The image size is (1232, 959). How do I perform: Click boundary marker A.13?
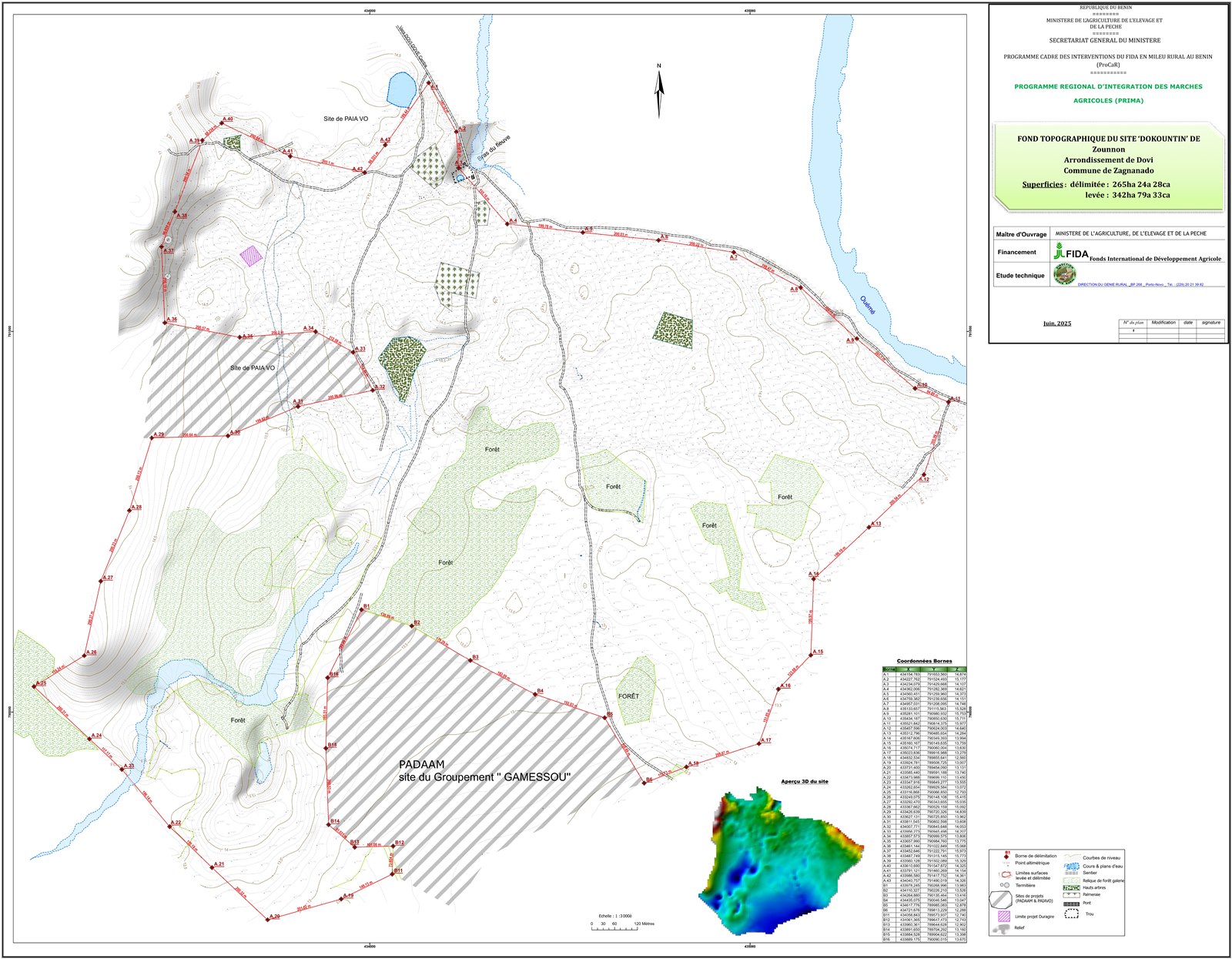[869, 526]
